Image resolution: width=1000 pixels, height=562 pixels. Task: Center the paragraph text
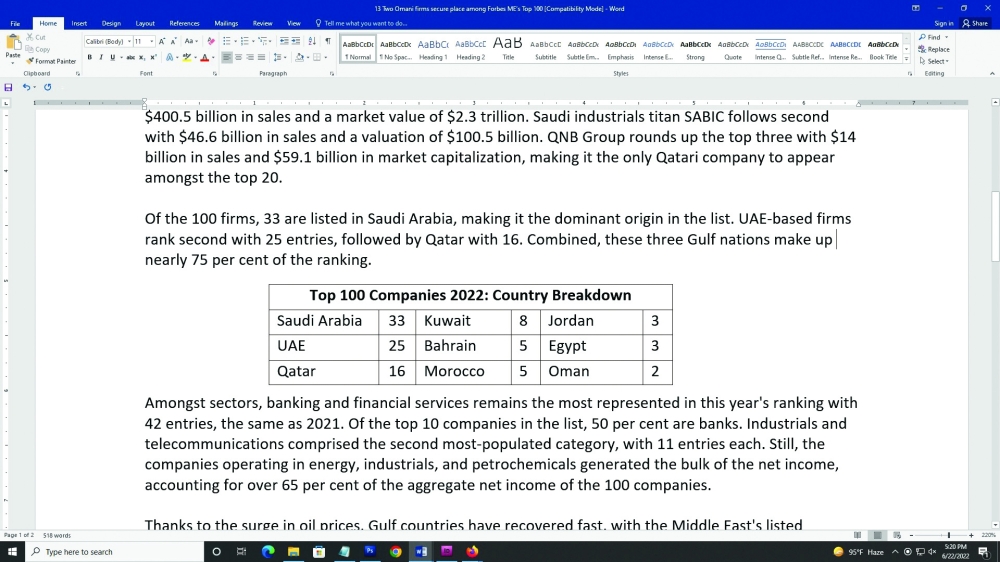coord(239,57)
